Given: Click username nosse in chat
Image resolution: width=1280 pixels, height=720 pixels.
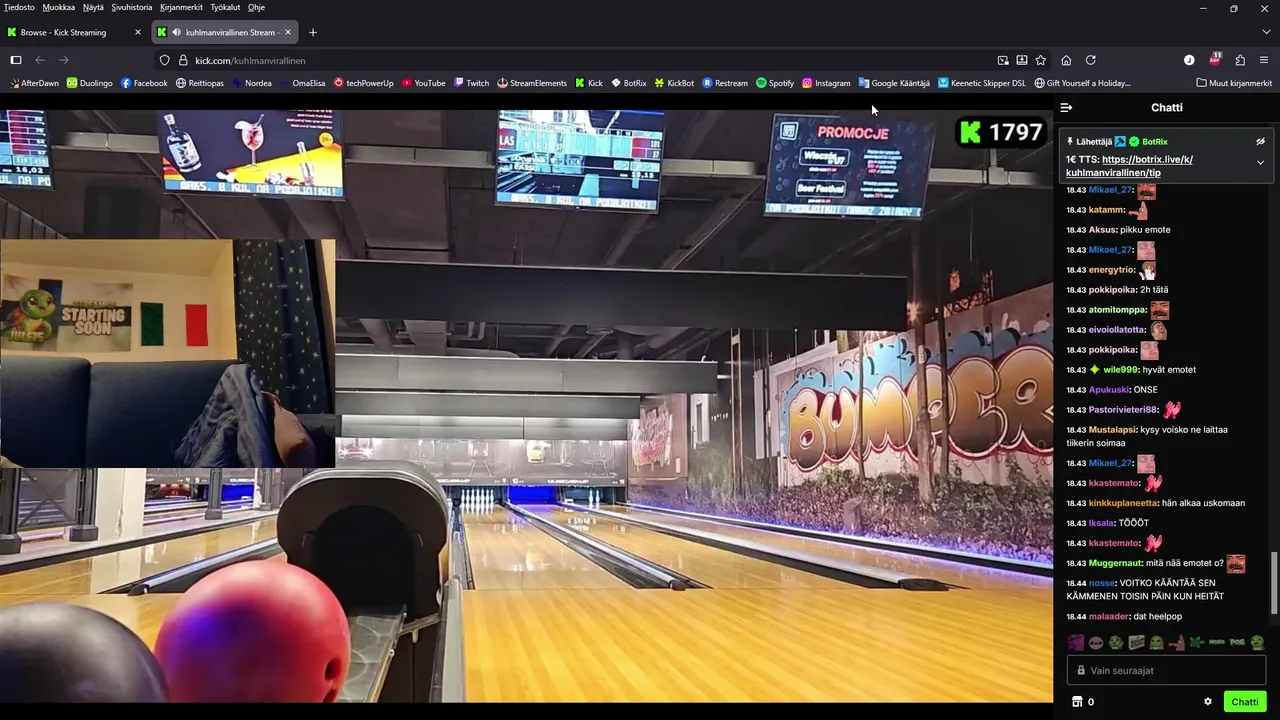Looking at the screenshot, I should 1101,583.
